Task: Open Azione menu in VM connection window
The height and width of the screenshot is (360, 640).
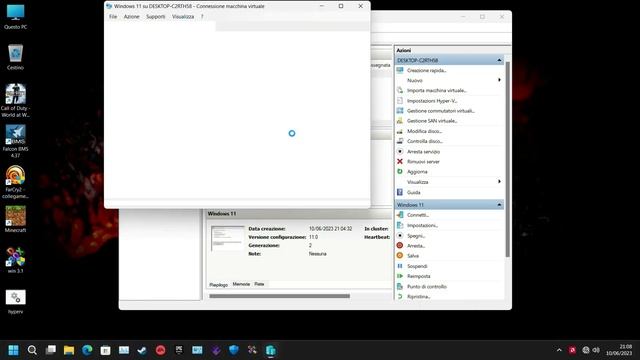Action: (131, 17)
